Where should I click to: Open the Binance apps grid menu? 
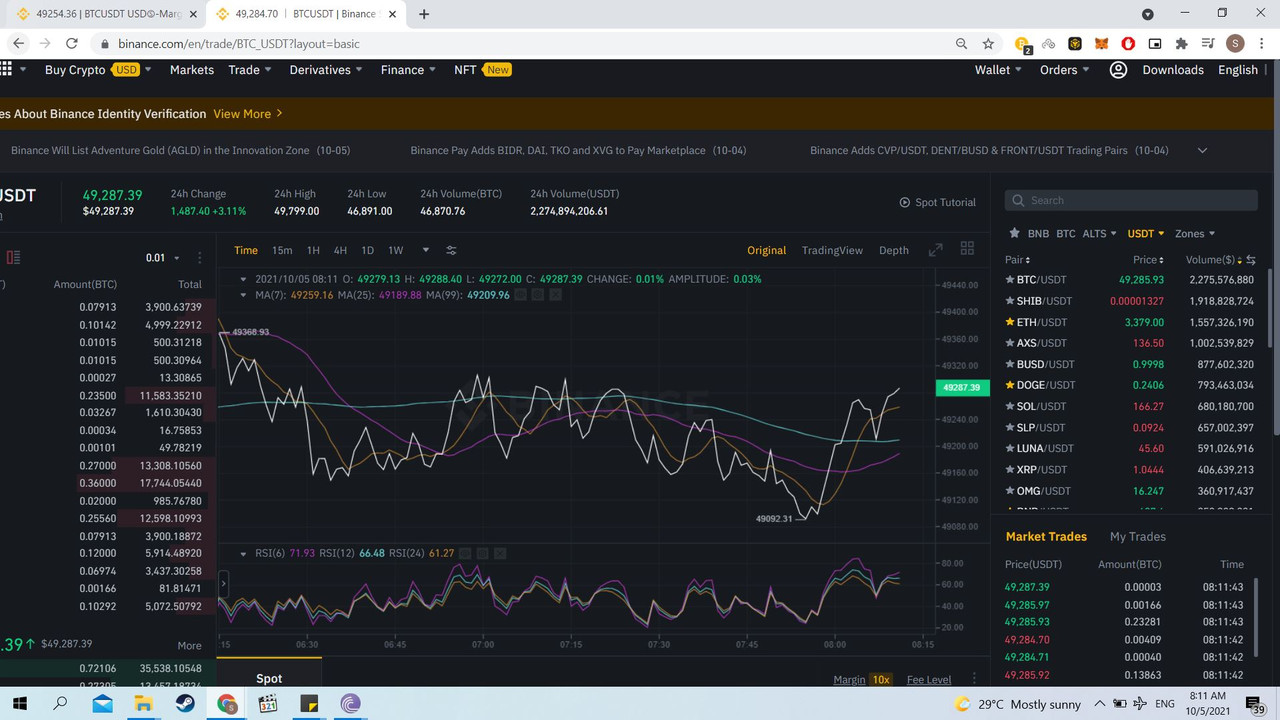click(6, 69)
